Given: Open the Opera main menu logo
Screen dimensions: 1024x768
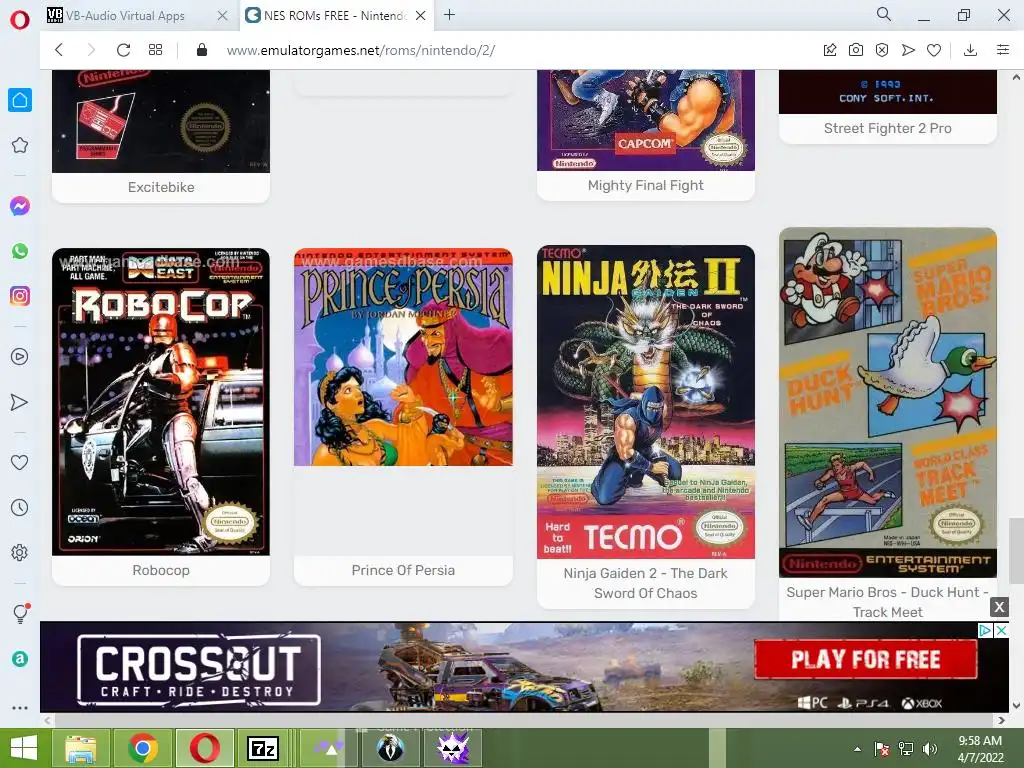Looking at the screenshot, I should pyautogui.click(x=20, y=19).
